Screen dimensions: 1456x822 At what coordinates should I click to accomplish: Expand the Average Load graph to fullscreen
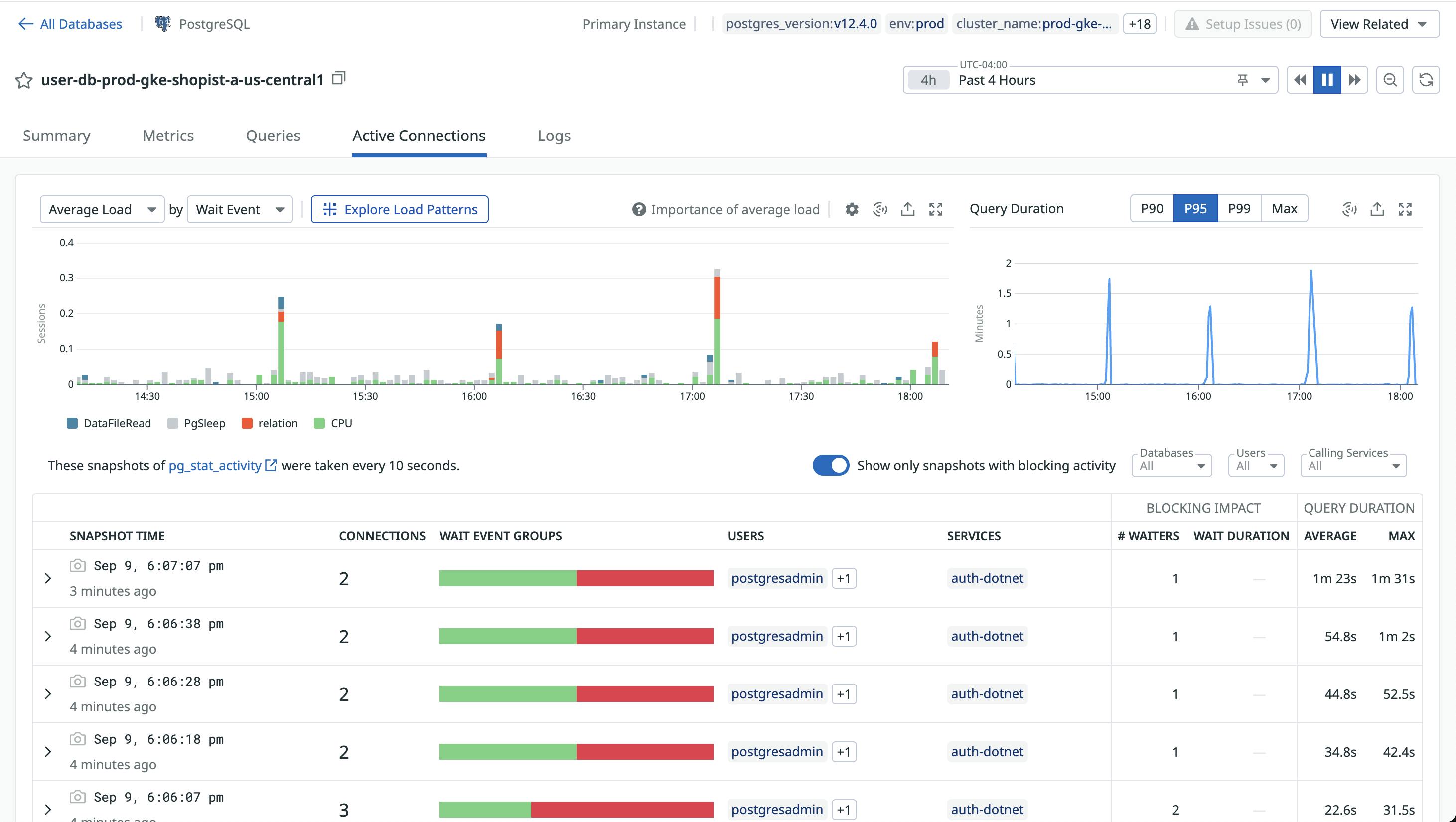point(935,209)
